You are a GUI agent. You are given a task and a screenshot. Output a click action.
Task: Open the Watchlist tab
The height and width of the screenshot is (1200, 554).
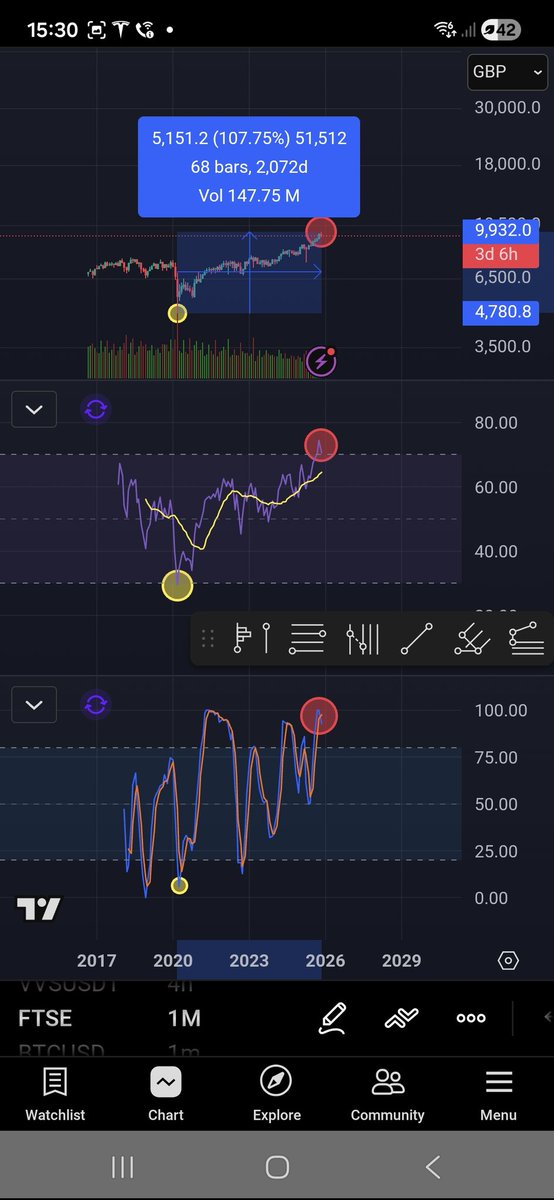click(55, 1094)
